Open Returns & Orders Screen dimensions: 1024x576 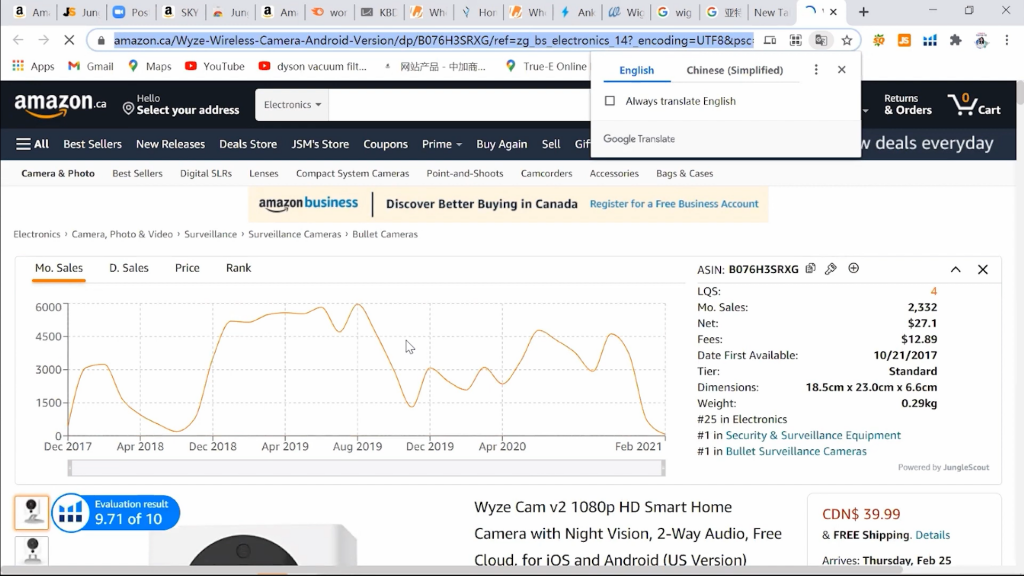(x=908, y=104)
